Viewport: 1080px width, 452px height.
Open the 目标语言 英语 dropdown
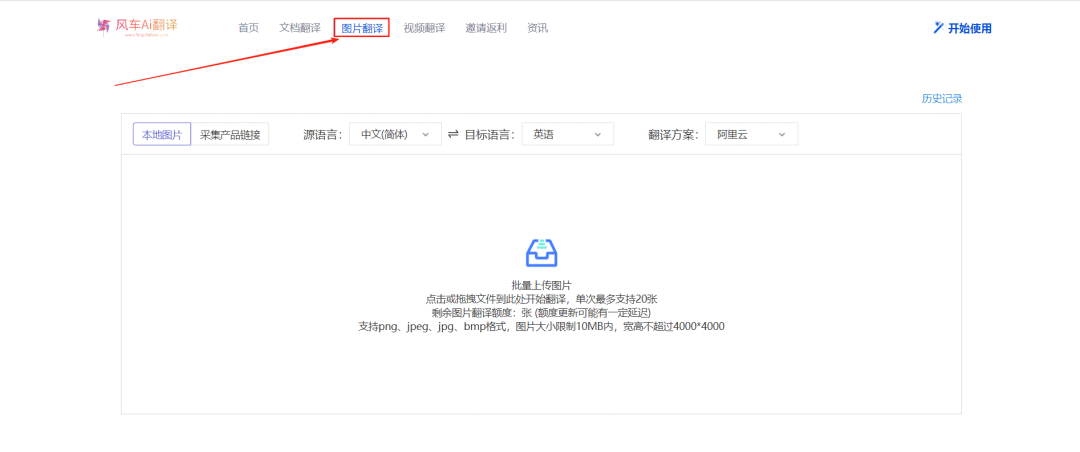[x=568, y=134]
